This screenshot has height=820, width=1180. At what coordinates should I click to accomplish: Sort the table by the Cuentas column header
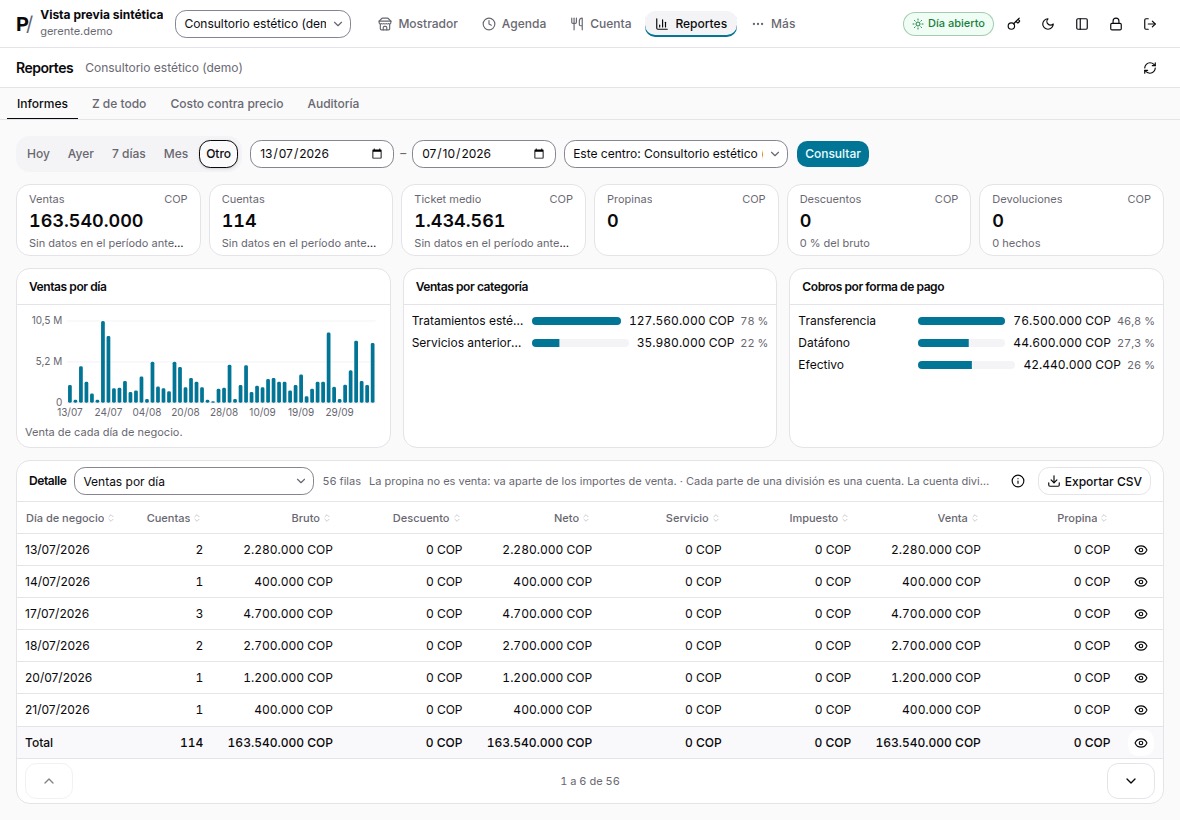(x=173, y=518)
